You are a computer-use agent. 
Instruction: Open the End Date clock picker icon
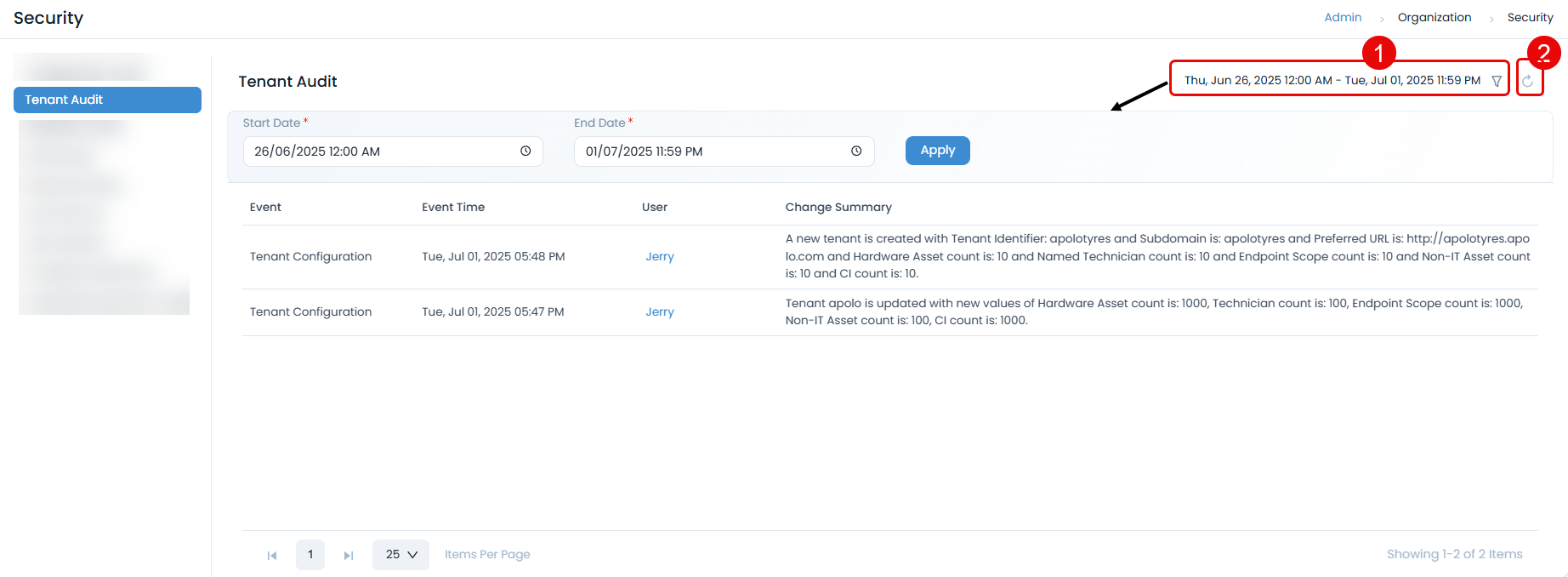coord(856,151)
